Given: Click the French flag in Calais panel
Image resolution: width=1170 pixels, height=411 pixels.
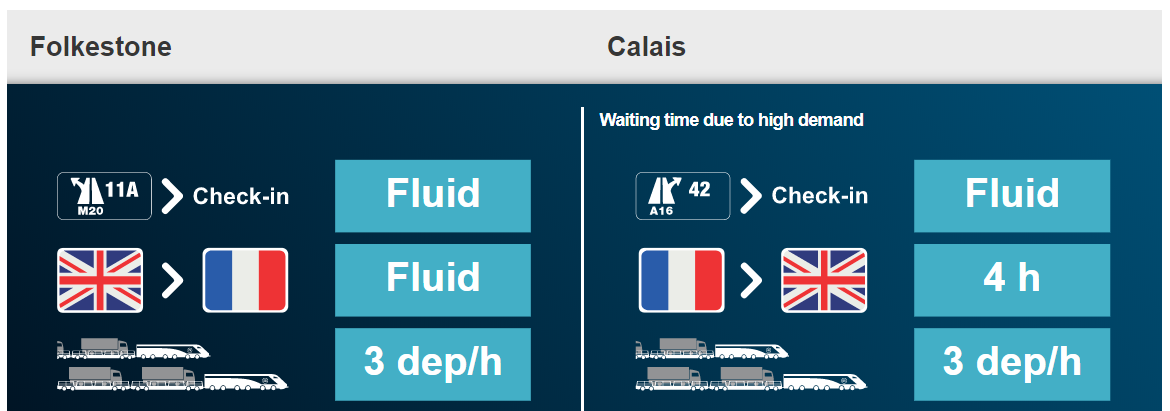Looking at the screenshot, I should tap(681, 280).
